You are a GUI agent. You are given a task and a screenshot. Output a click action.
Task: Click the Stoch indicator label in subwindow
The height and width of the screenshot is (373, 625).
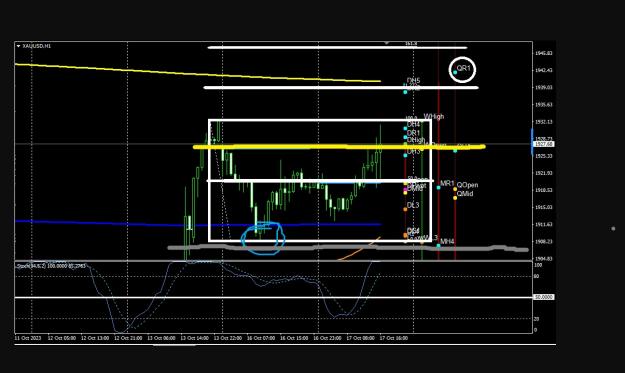(x=51, y=266)
